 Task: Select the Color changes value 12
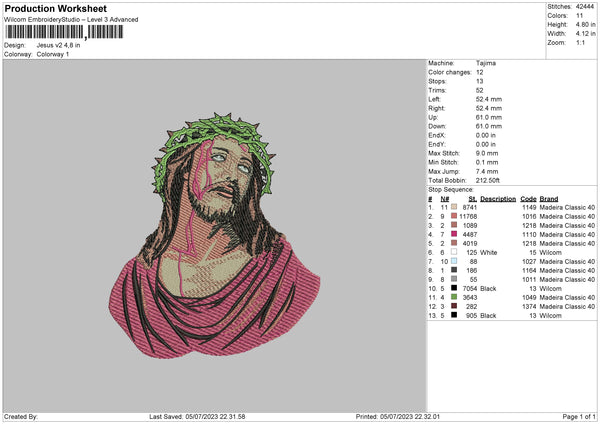click(480, 72)
